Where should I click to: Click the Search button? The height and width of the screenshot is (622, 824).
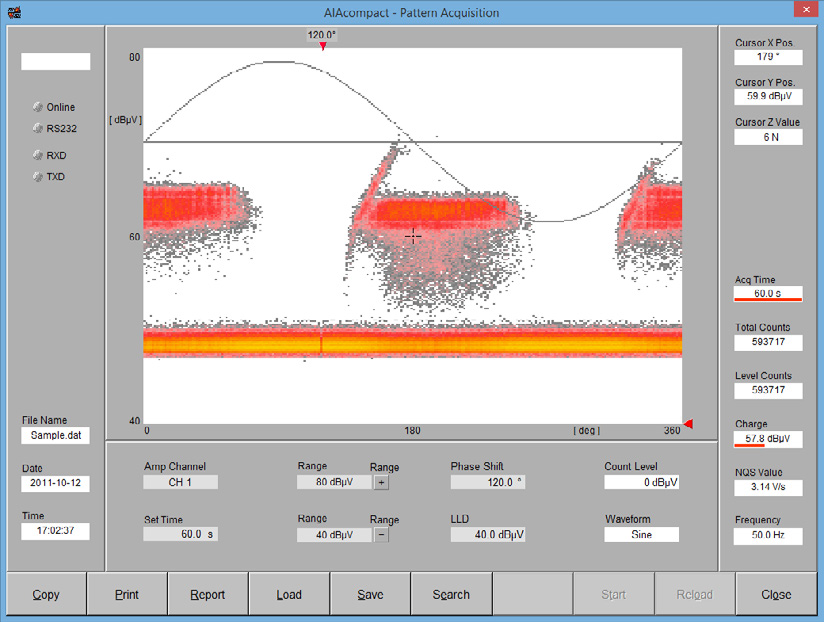coord(451,594)
